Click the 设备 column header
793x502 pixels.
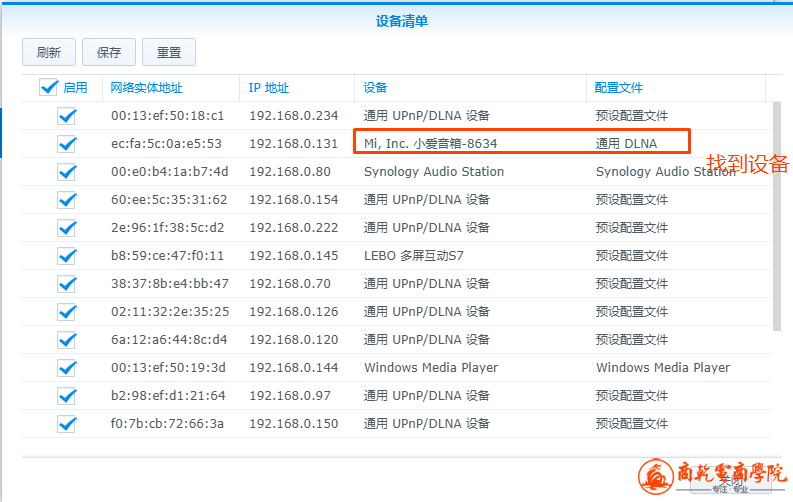pyautogui.click(x=376, y=88)
